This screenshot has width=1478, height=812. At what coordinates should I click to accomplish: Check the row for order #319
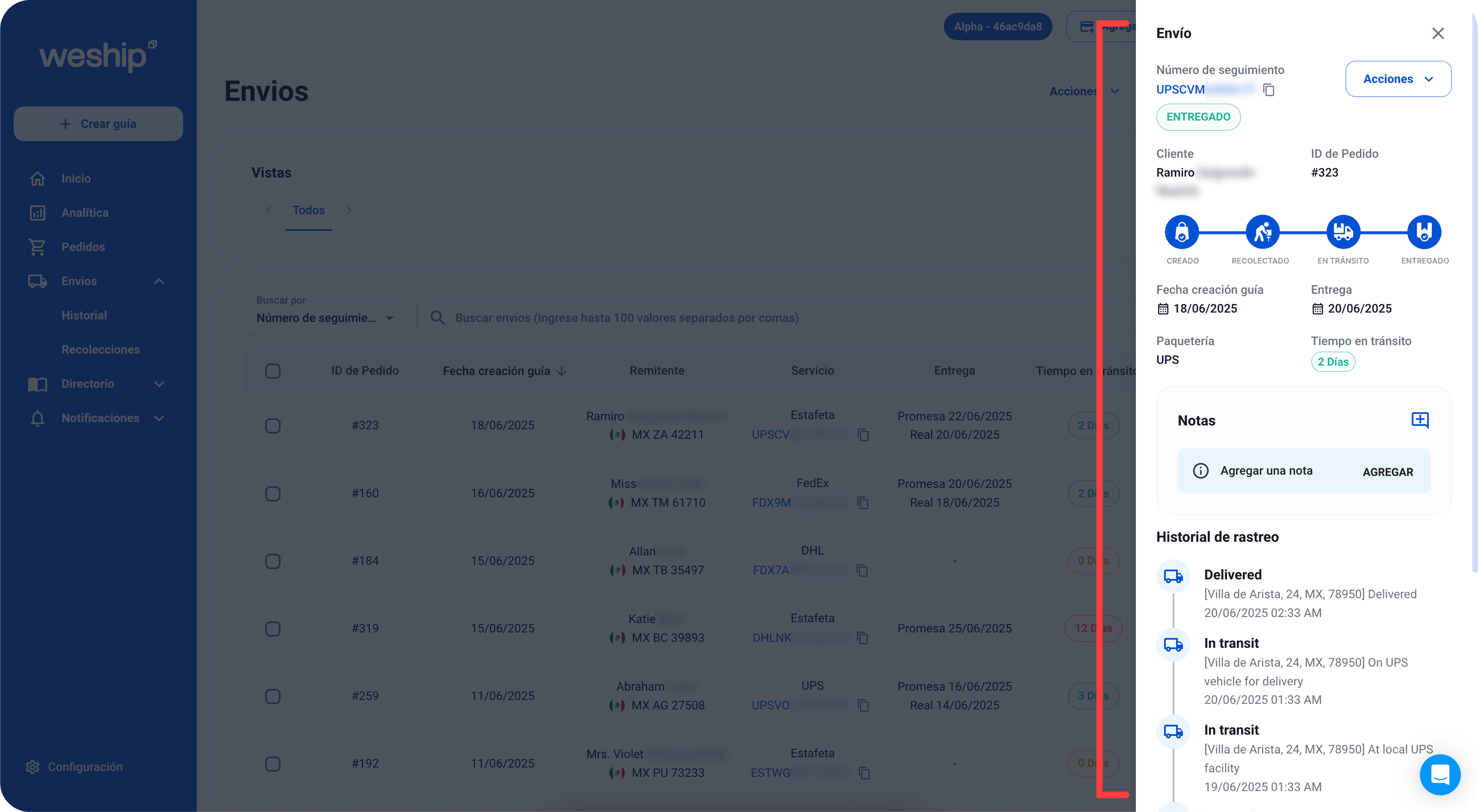pos(272,629)
